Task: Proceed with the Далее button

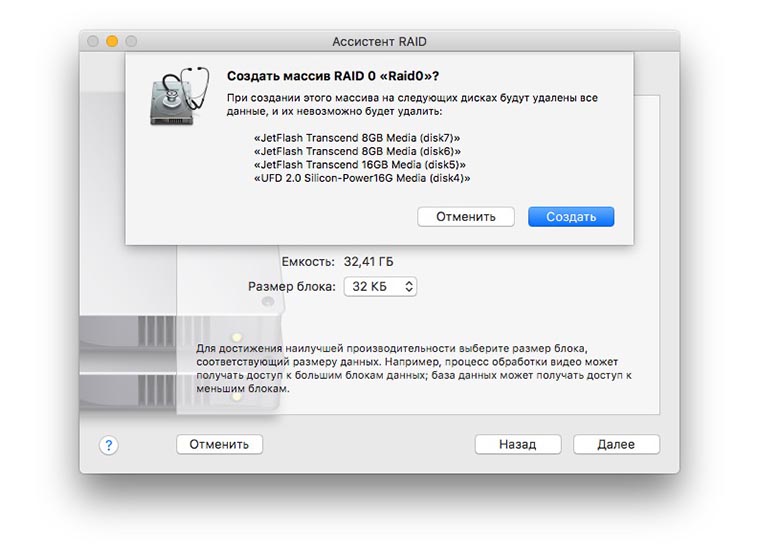Action: (x=616, y=444)
